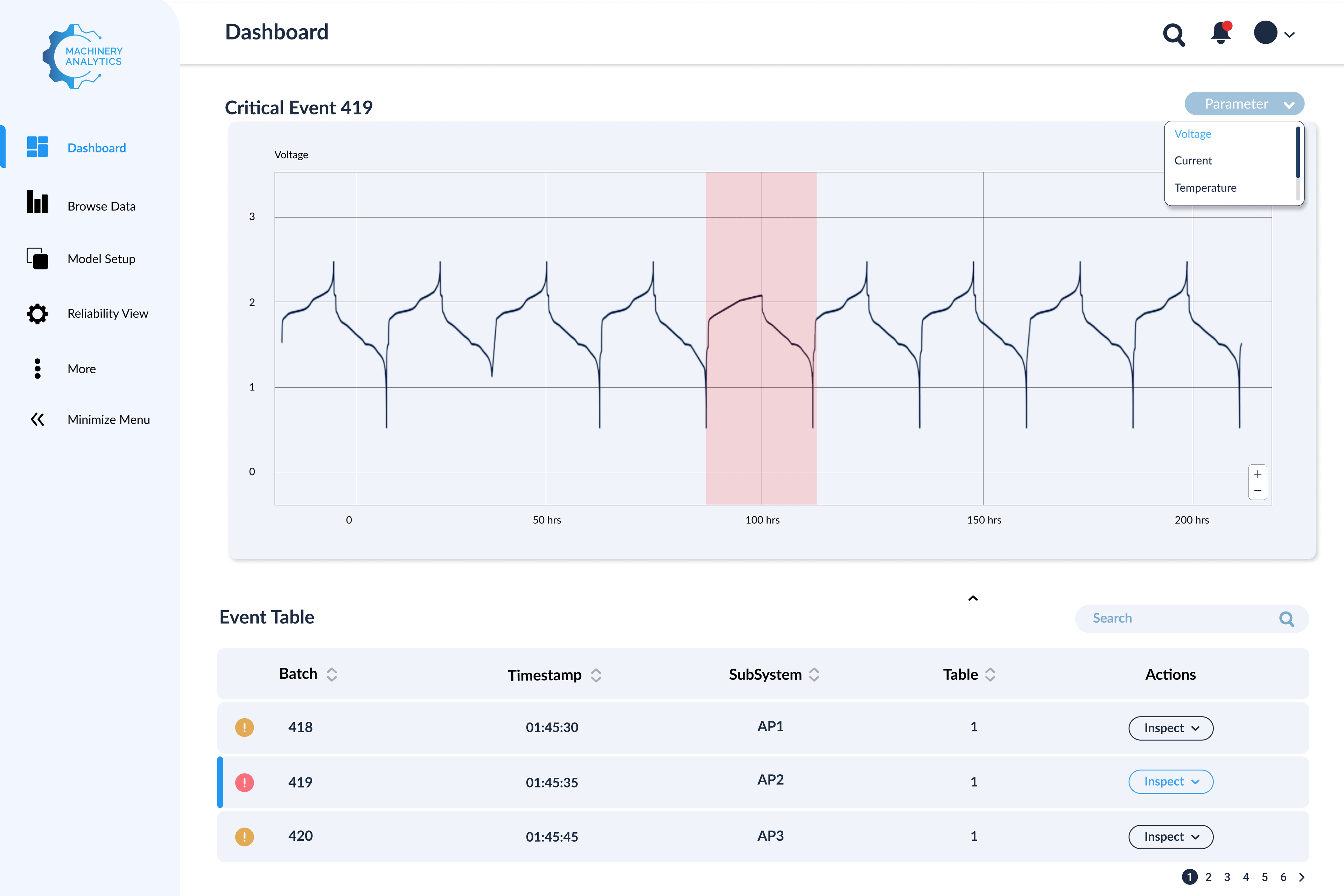Click the More three-dots icon

pyautogui.click(x=37, y=368)
